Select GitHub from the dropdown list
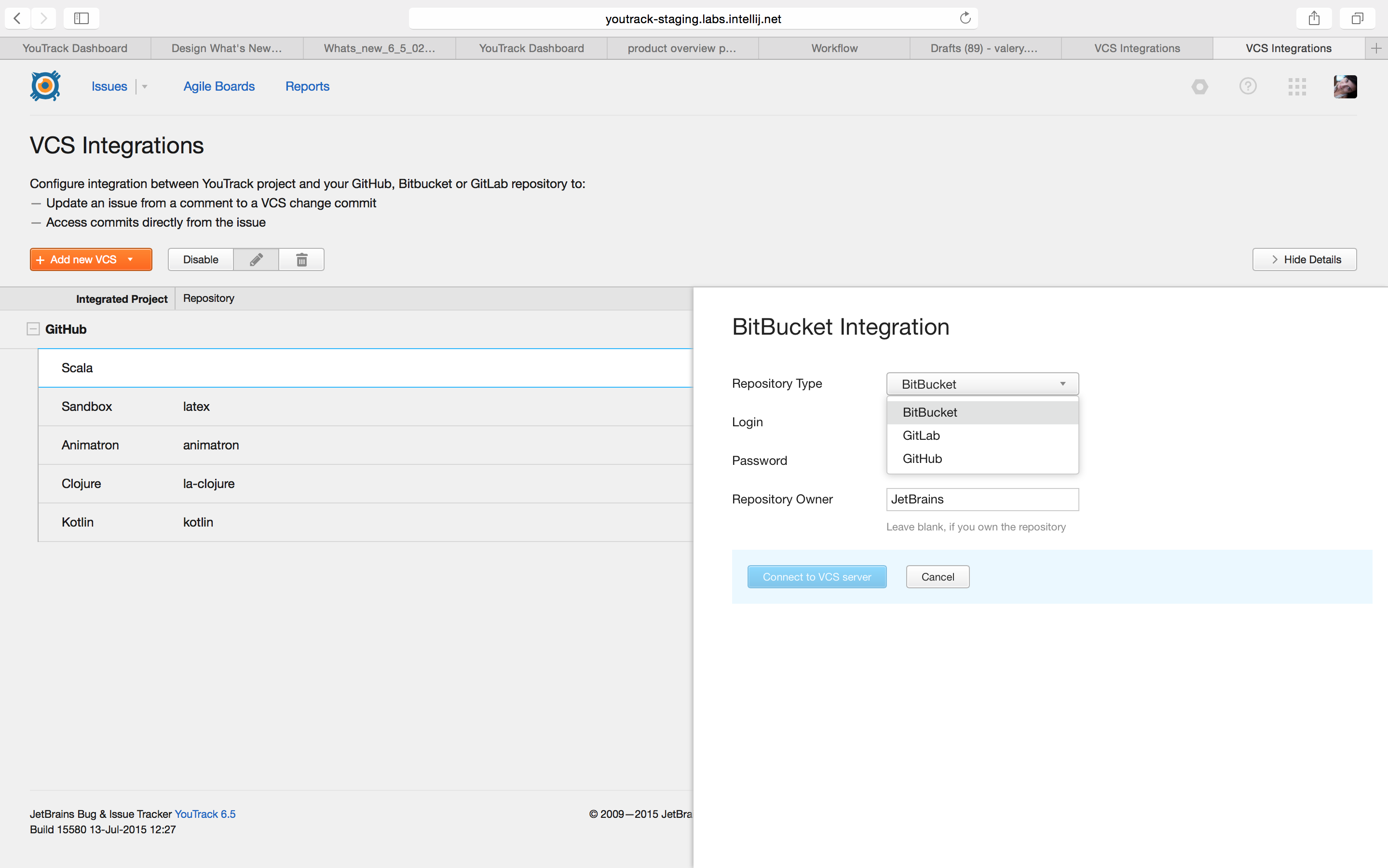Screen dimensions: 1388x868 [x=982, y=459]
